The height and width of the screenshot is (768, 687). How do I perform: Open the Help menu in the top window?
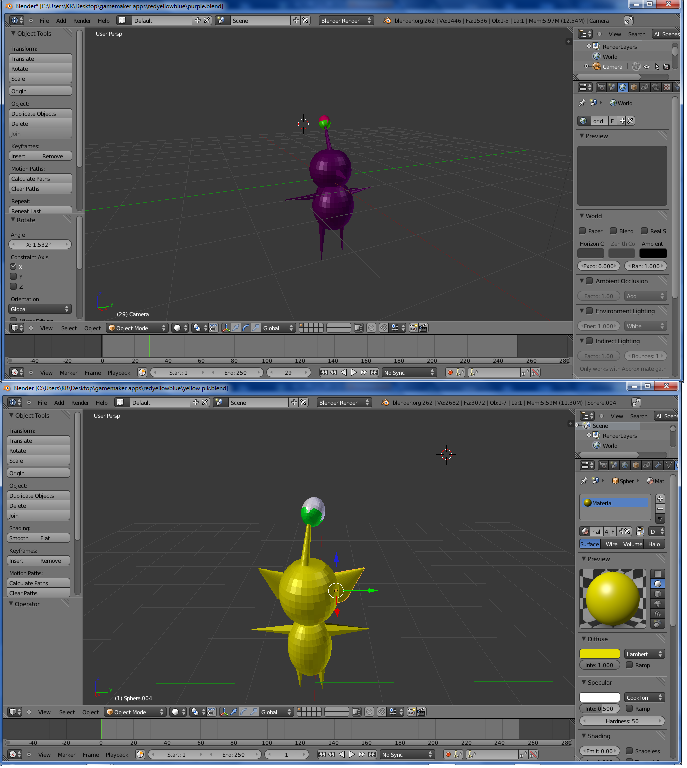tap(103, 21)
